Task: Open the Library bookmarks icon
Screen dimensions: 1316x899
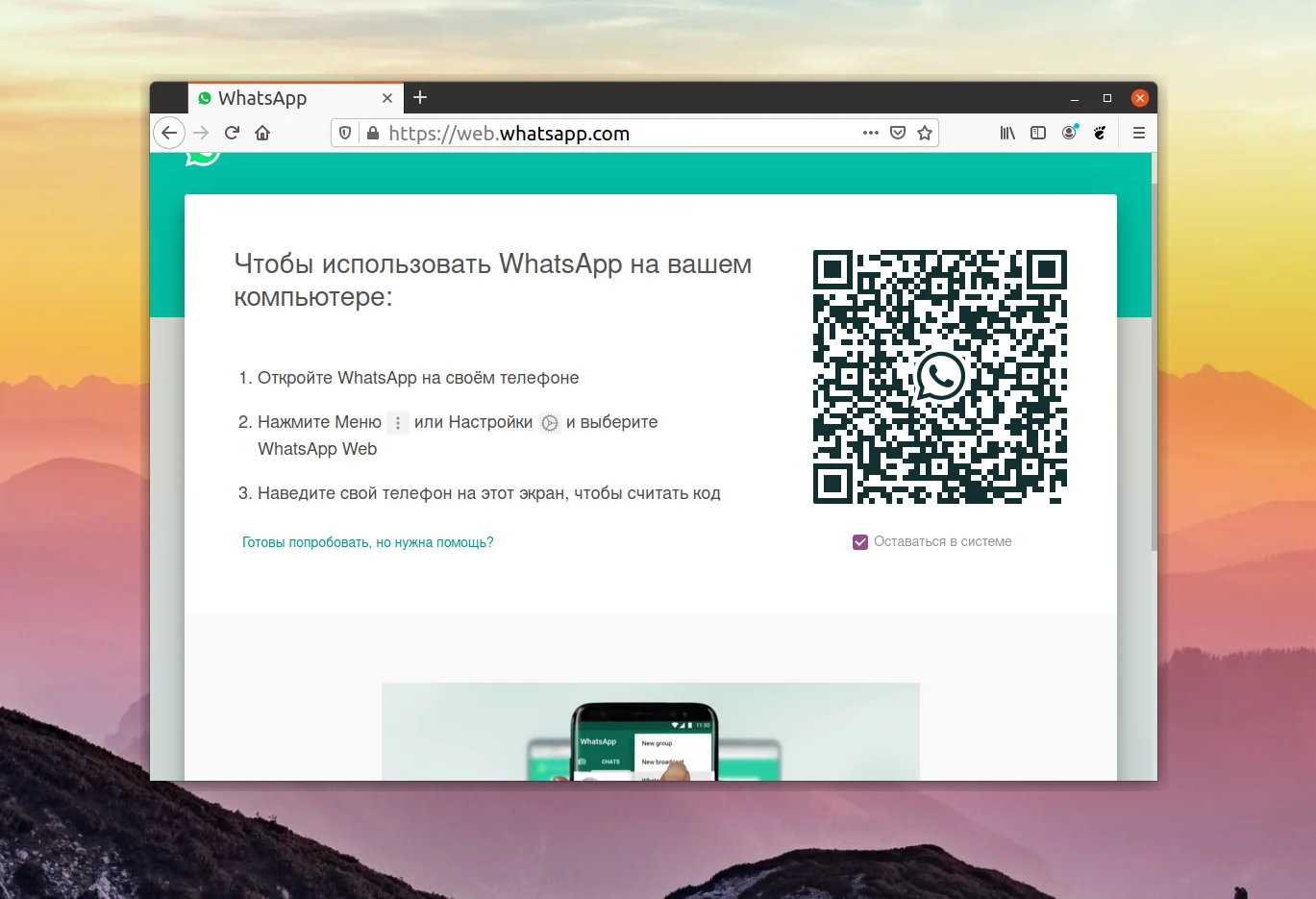Action: tap(1007, 133)
